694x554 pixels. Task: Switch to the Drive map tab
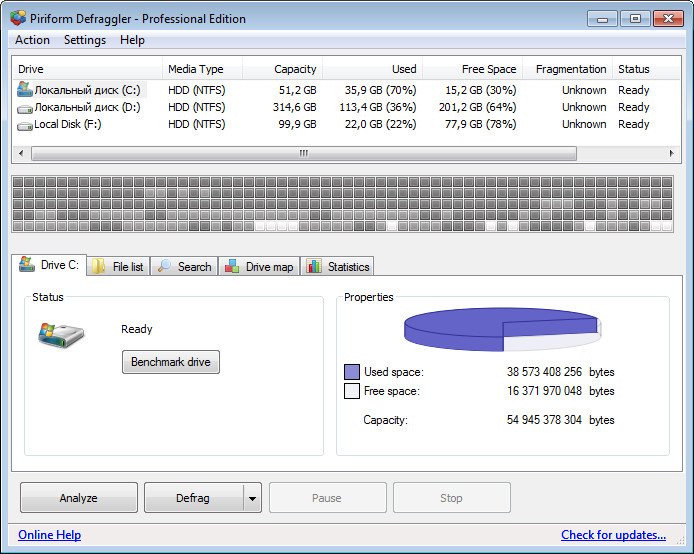pos(259,266)
